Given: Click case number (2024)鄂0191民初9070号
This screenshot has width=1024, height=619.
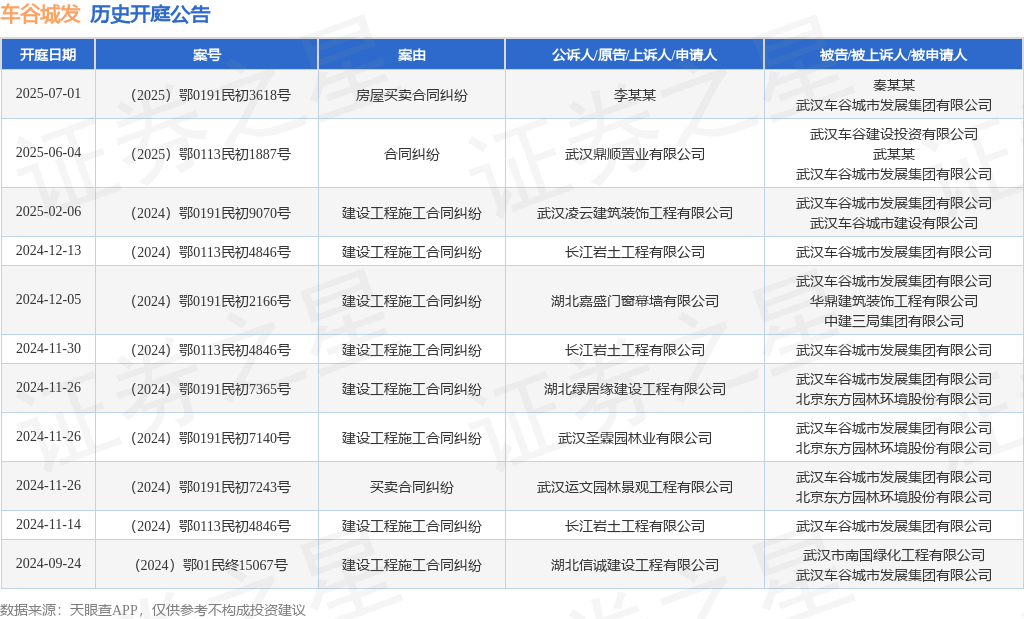Looking at the screenshot, I should tap(210, 213).
